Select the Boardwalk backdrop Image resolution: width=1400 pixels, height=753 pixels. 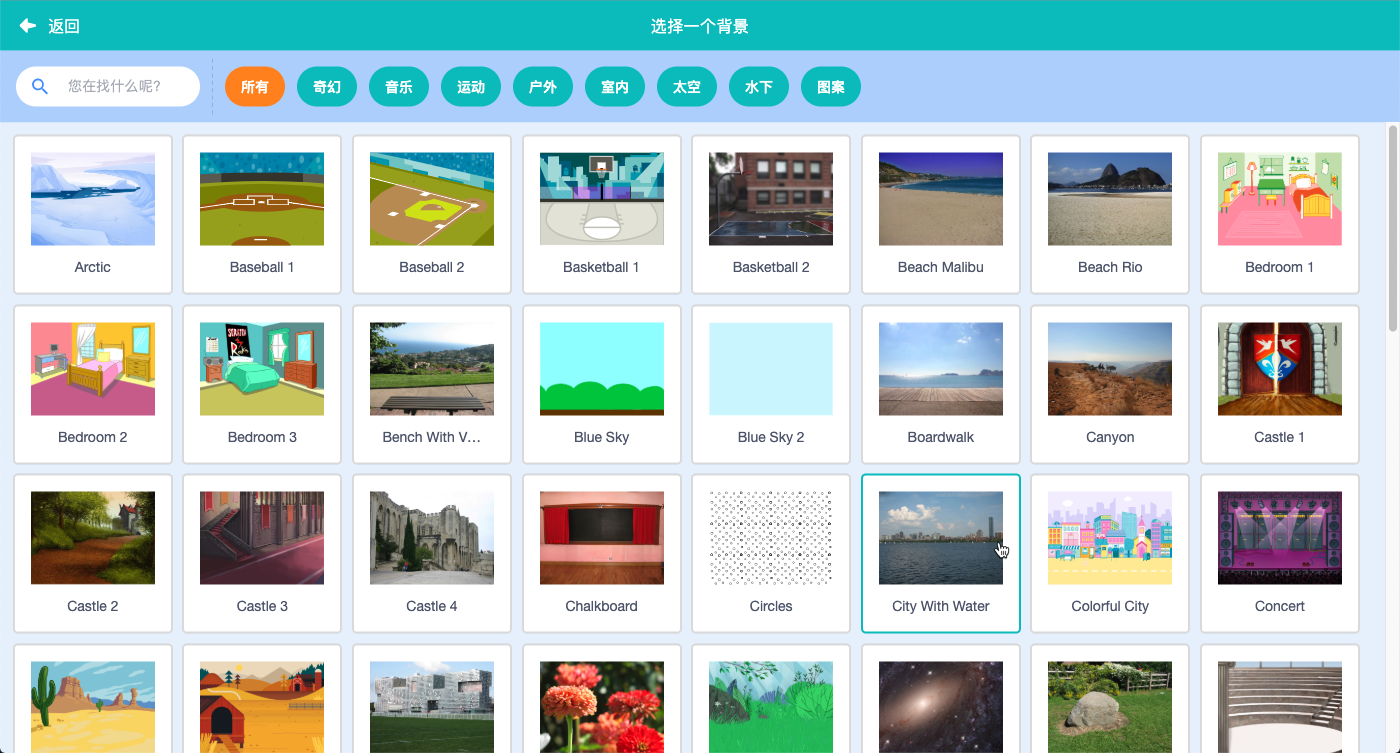941,384
